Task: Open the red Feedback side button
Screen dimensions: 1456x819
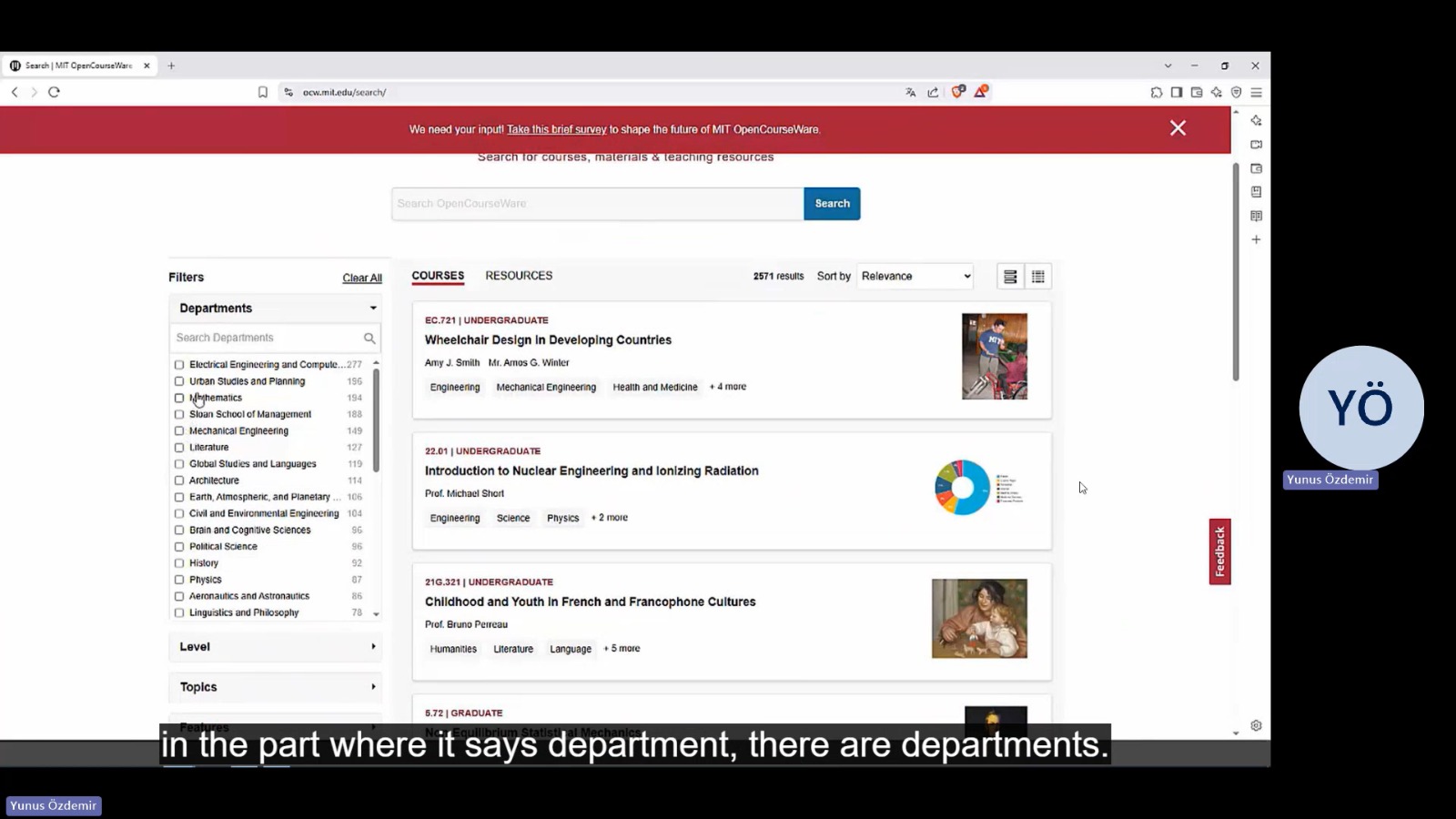Action: [x=1219, y=551]
